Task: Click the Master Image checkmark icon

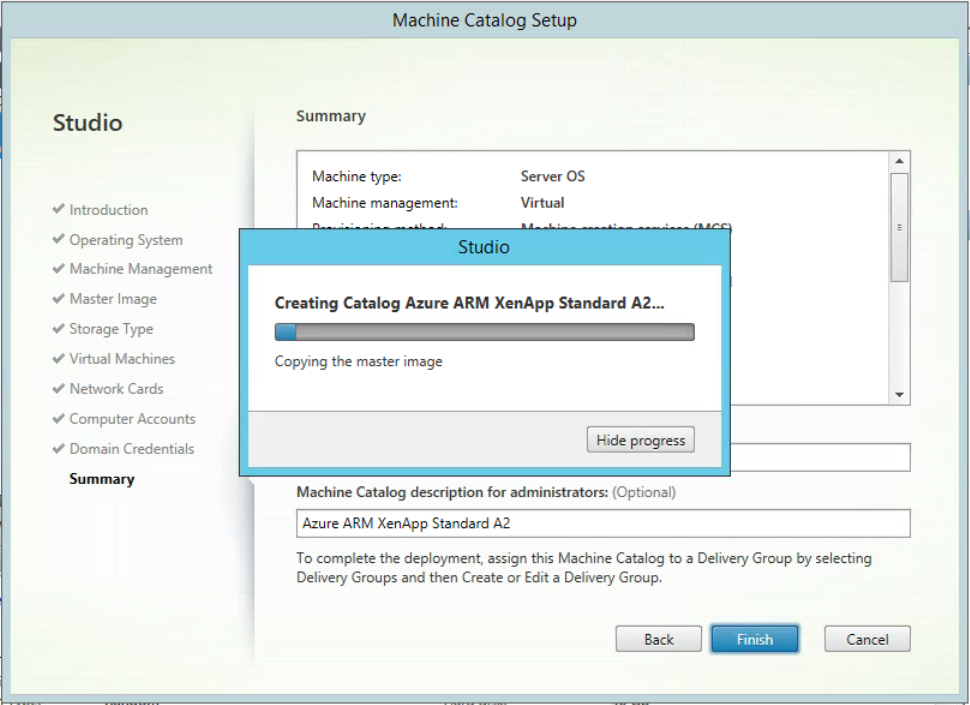Action: [x=59, y=299]
